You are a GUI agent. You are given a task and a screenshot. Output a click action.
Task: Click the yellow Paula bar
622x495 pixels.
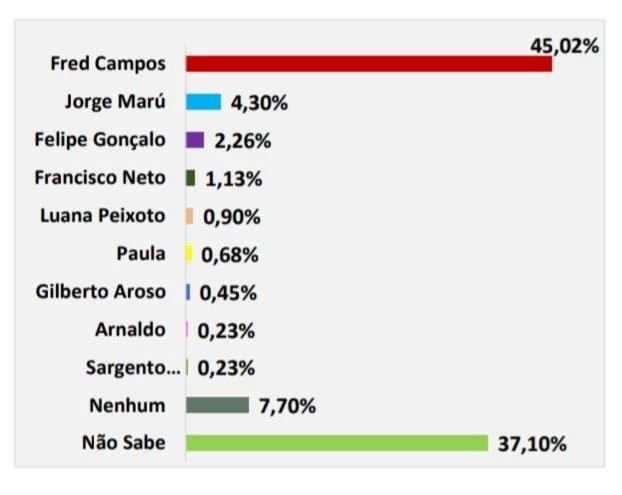pyautogui.click(x=188, y=254)
